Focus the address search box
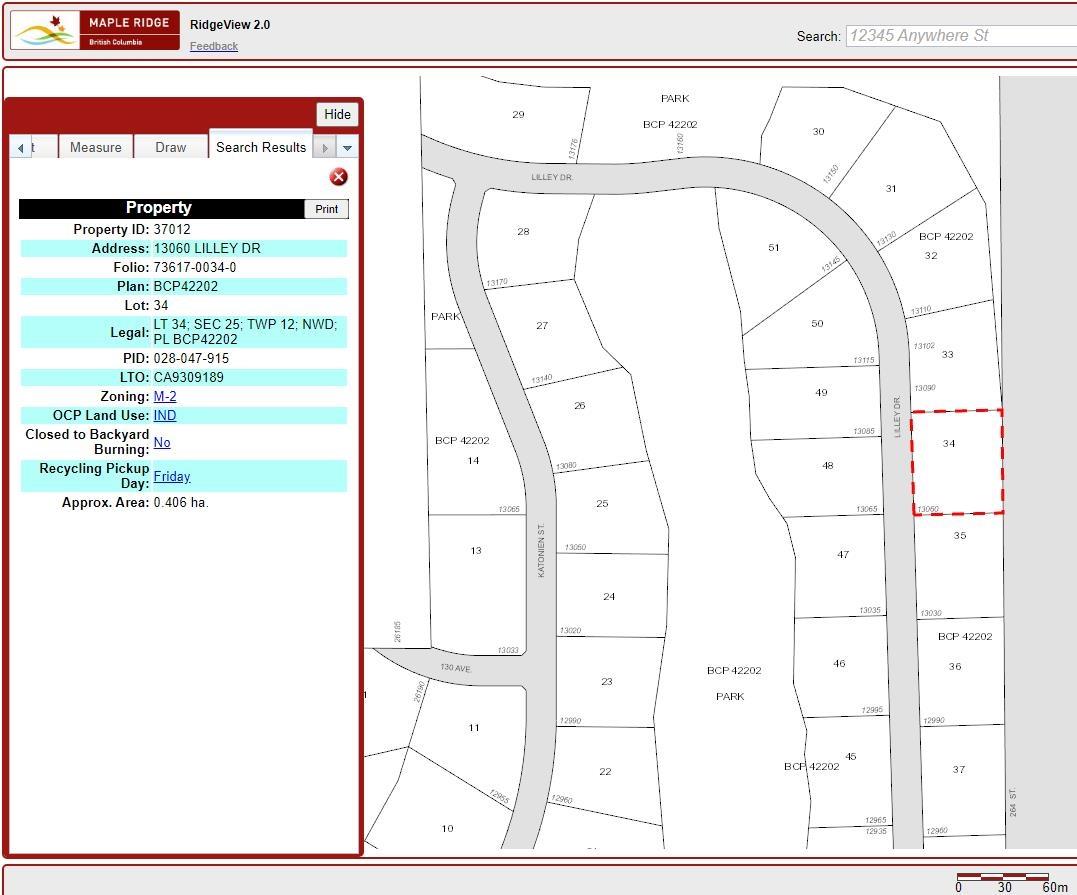 coord(960,36)
